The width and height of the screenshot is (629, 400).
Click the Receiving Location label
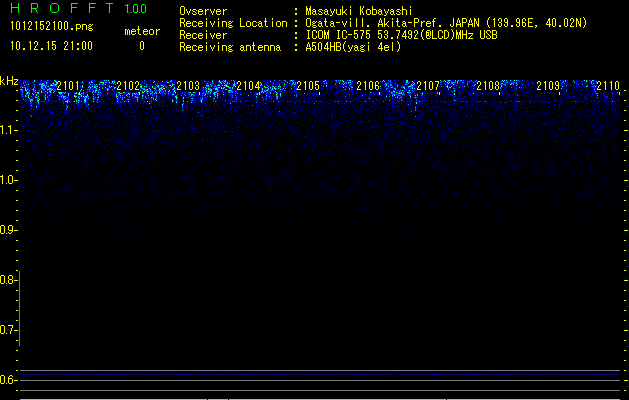233,23
